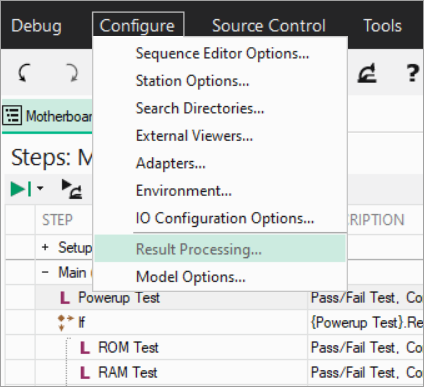424x387 pixels.
Task: Click the RAM Test Pass/Fail description cell
Action: coord(366,372)
